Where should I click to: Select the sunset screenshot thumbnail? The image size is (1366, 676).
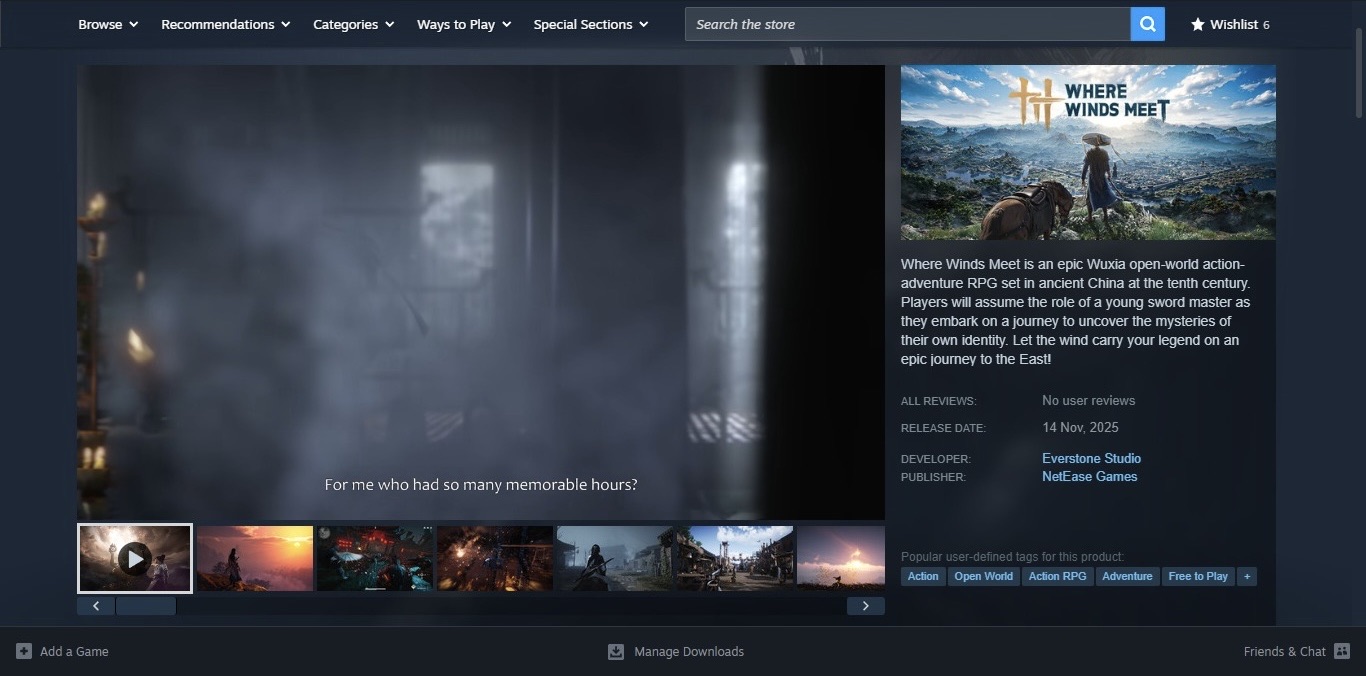click(x=255, y=558)
